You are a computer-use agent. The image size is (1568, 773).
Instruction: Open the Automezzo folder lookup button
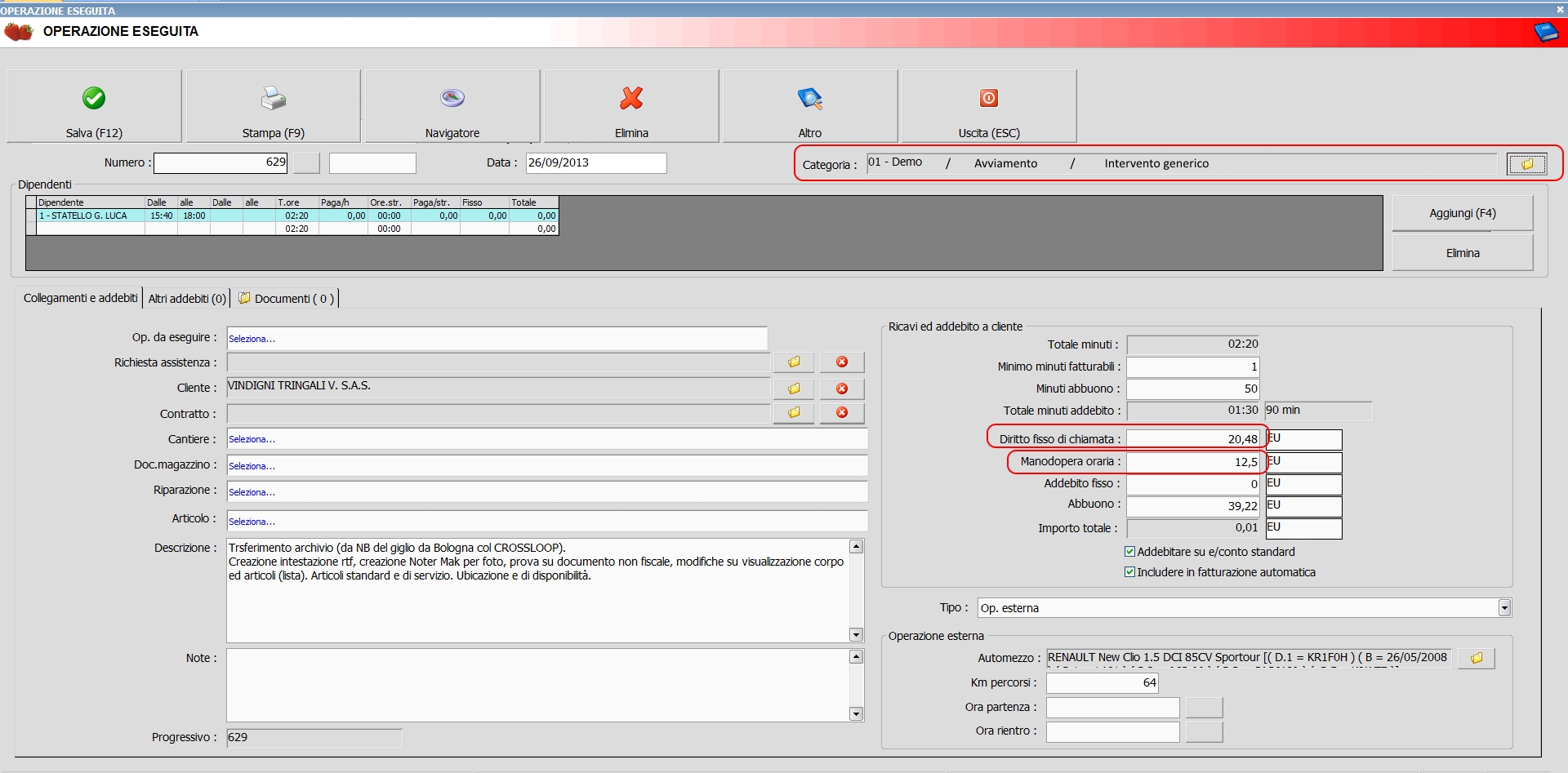[x=1477, y=658]
